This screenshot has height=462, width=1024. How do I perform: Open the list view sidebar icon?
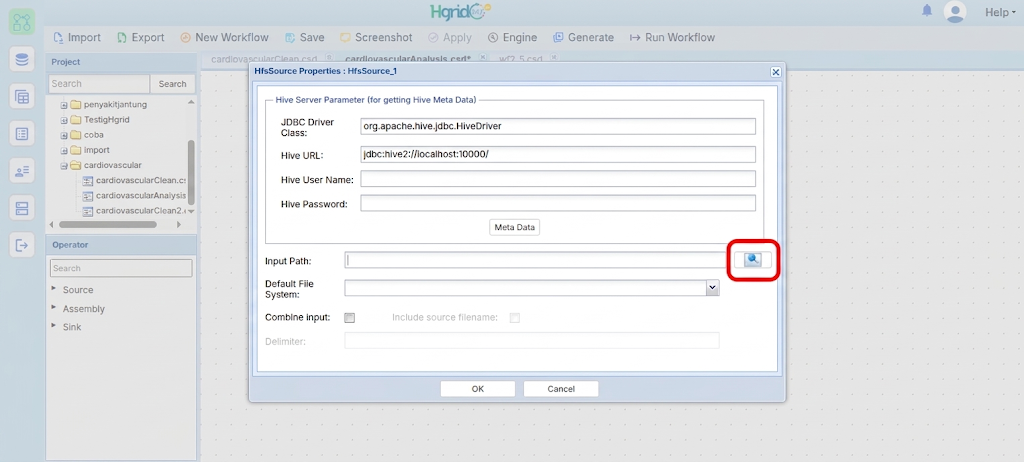point(22,134)
